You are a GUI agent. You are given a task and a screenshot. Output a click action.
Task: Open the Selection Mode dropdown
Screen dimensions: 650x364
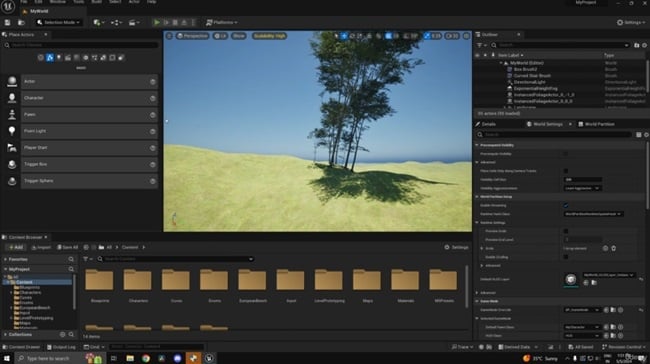click(x=58, y=22)
